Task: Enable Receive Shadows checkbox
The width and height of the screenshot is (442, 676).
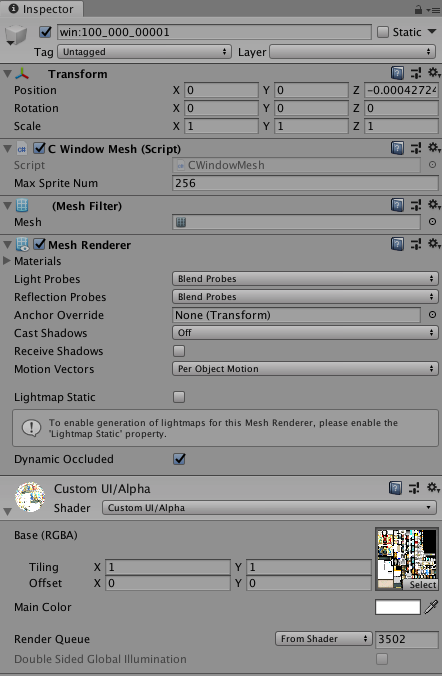Action: [x=179, y=351]
